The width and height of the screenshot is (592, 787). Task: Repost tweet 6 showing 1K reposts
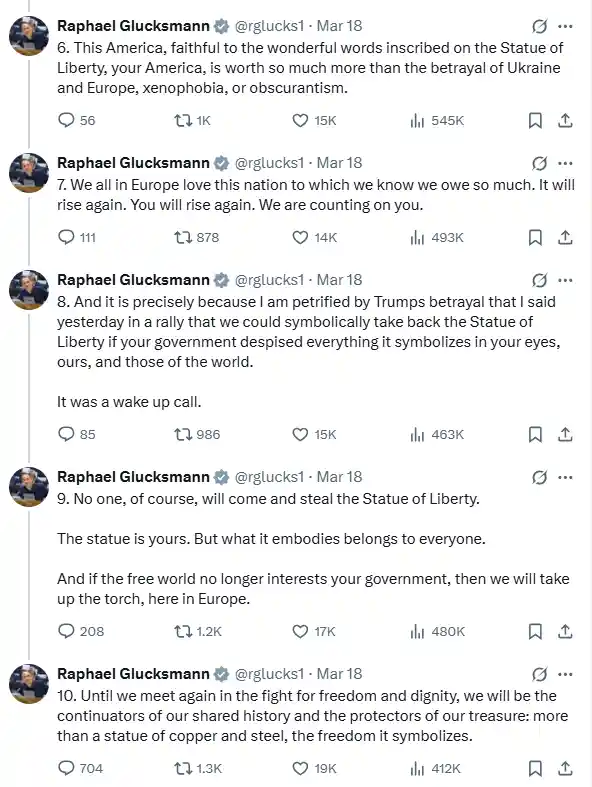[x=192, y=120]
